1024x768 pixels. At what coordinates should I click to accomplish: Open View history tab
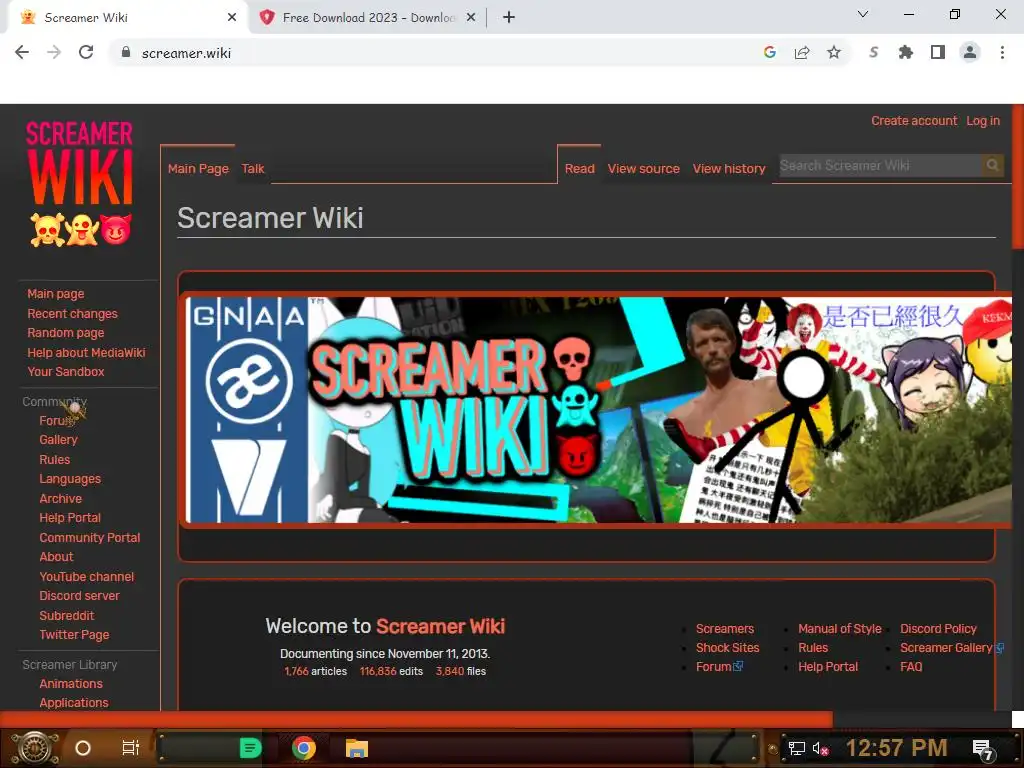point(729,168)
